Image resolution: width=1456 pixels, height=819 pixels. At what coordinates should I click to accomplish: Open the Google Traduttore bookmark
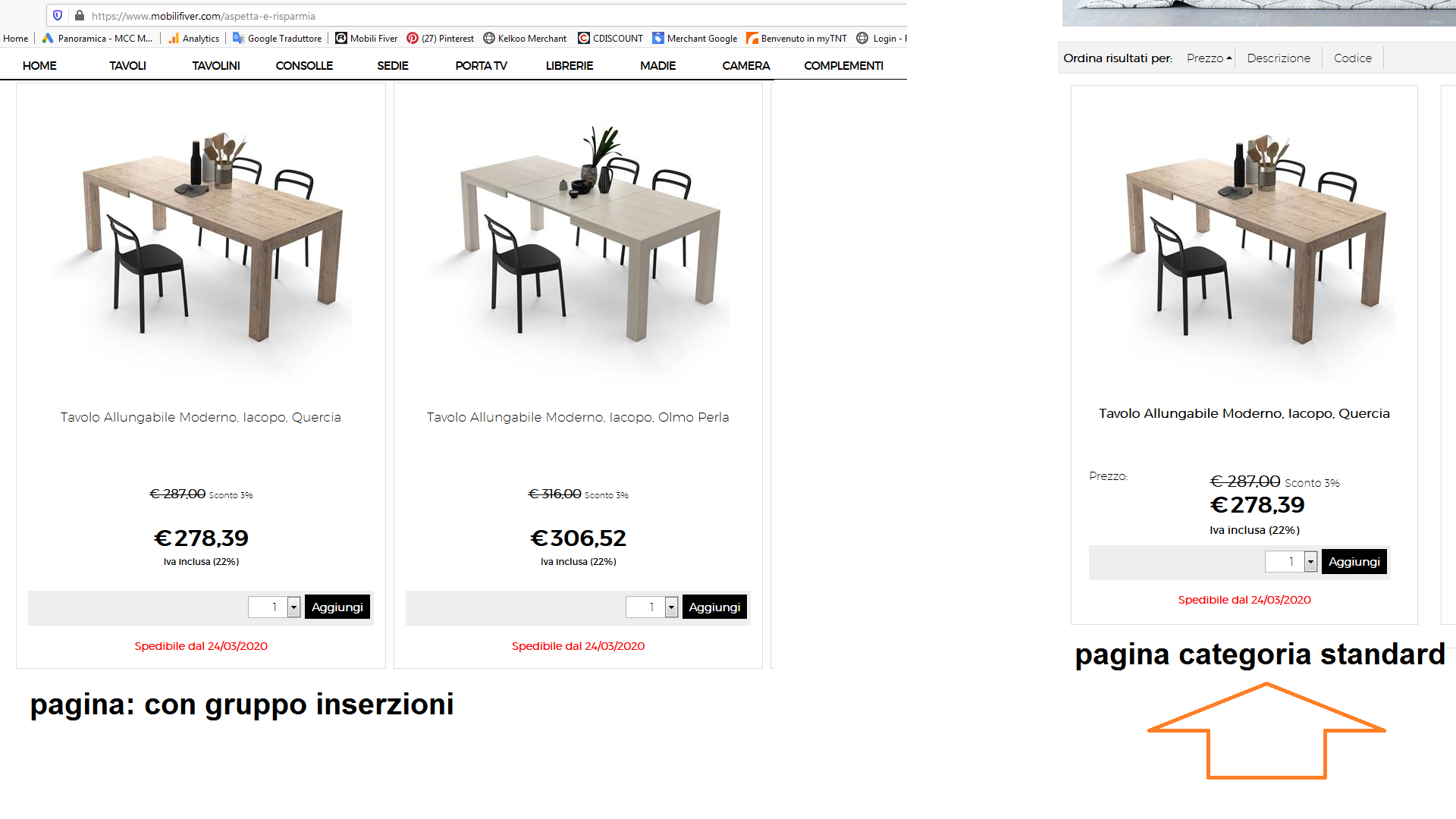[x=277, y=39]
